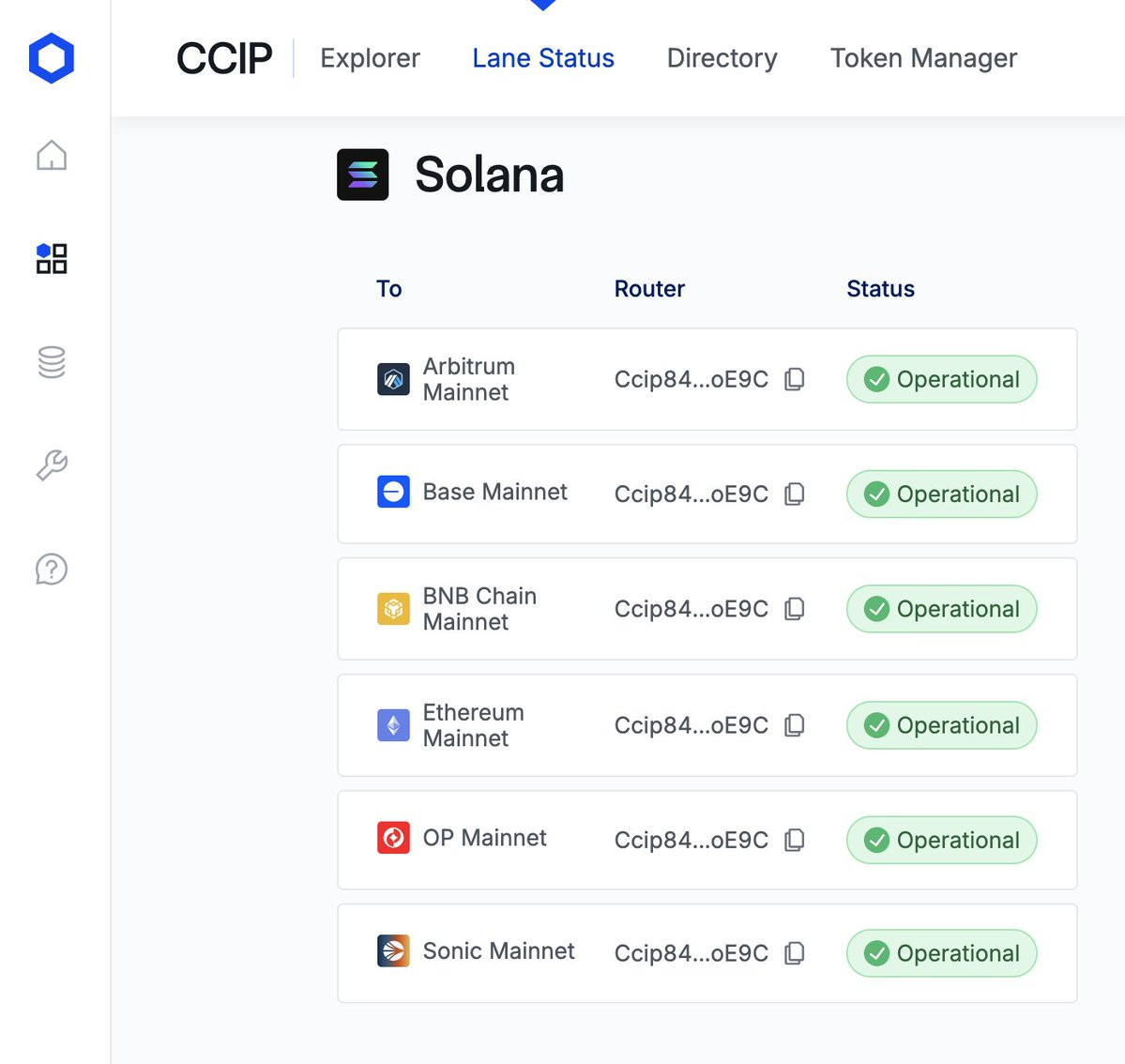Open the wrench tools icon in sidebar
1125x1064 pixels.
pyautogui.click(x=52, y=465)
